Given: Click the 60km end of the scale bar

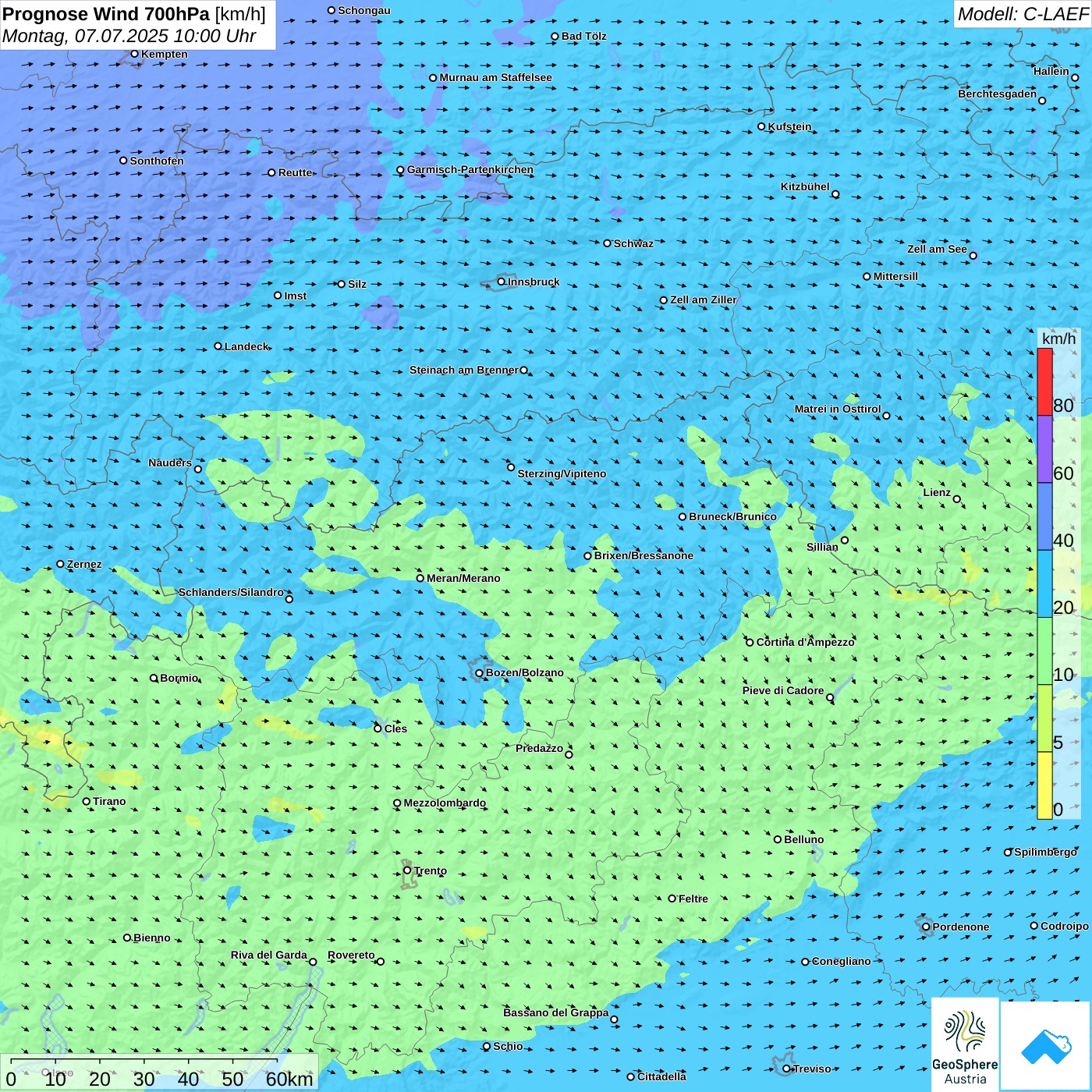Looking at the screenshot, I should click(289, 1079).
